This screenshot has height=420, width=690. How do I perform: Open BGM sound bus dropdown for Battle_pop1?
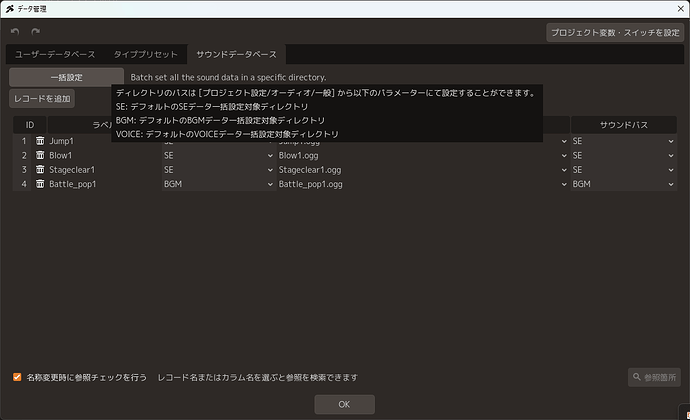(x=624, y=184)
